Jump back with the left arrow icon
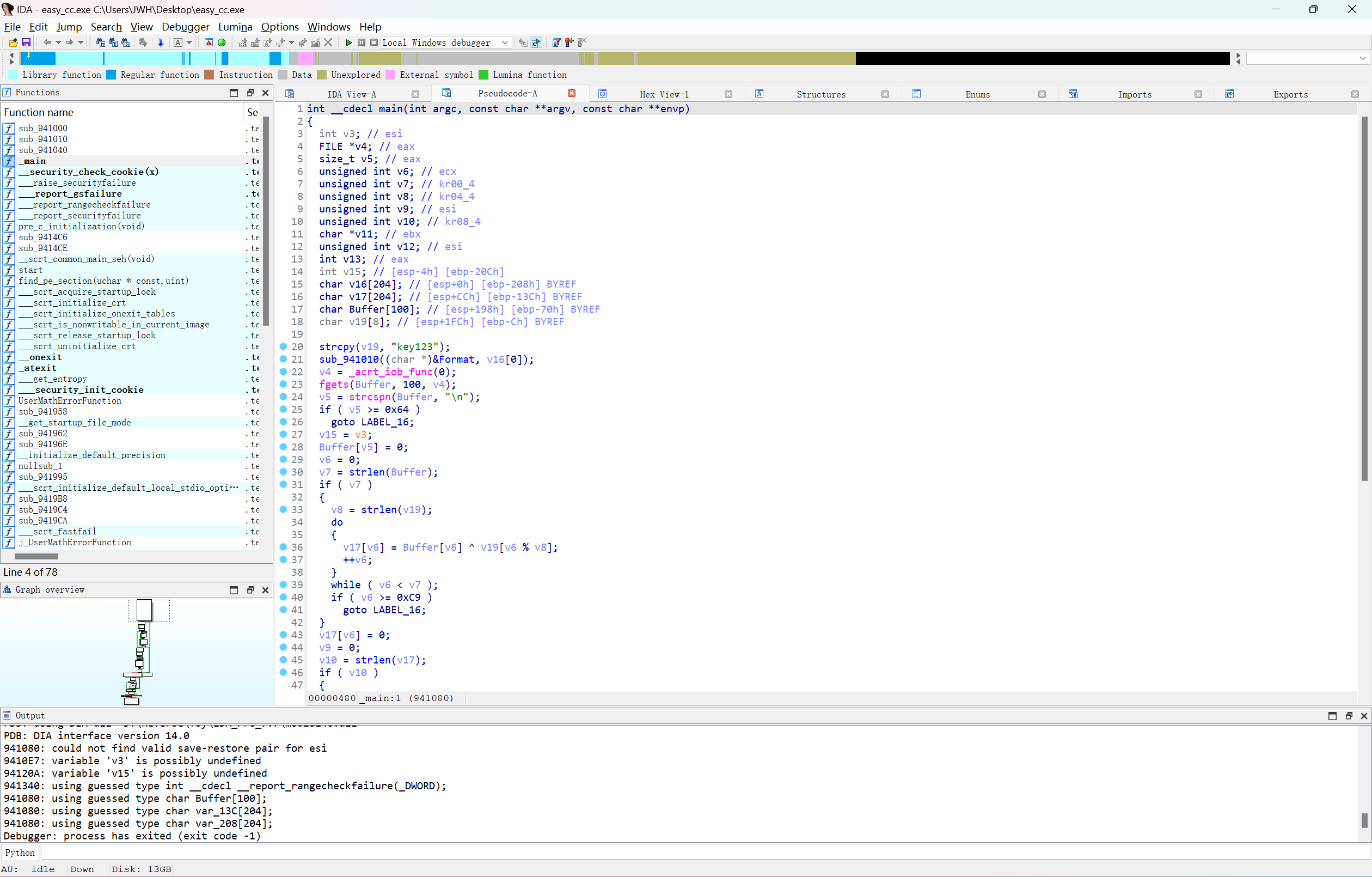This screenshot has width=1372, height=877. point(47,42)
